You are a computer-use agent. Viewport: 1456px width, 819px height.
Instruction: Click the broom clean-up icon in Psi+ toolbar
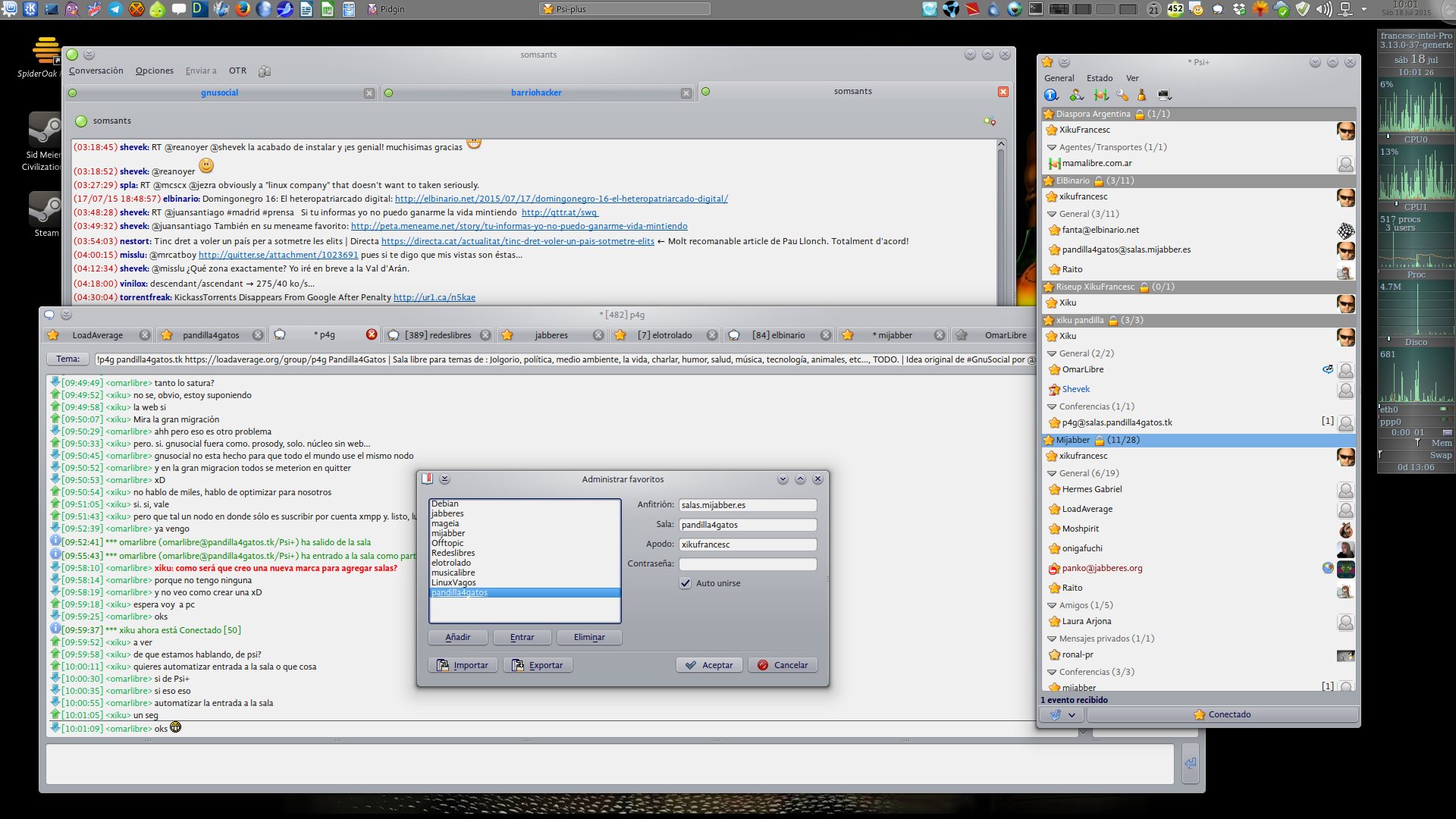click(1141, 95)
